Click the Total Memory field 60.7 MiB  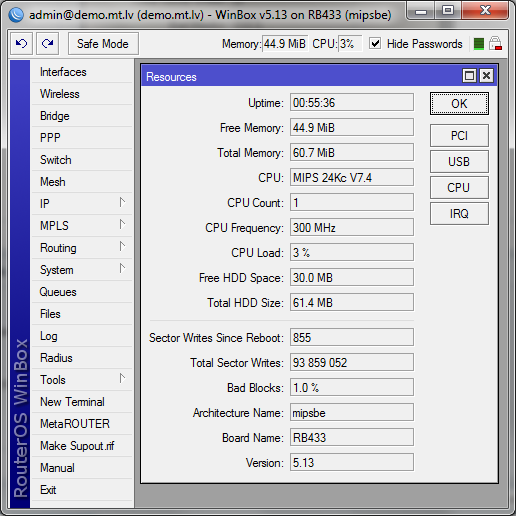pos(352,153)
